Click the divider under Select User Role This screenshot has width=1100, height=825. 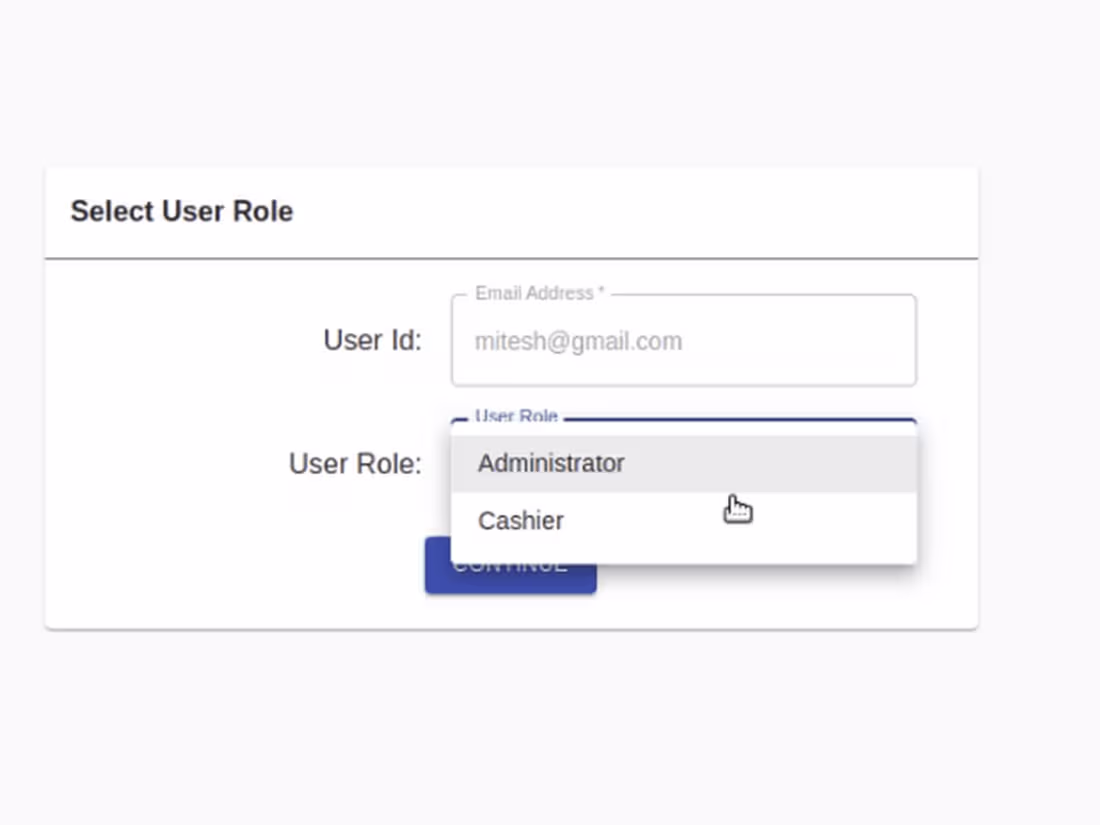pos(511,256)
